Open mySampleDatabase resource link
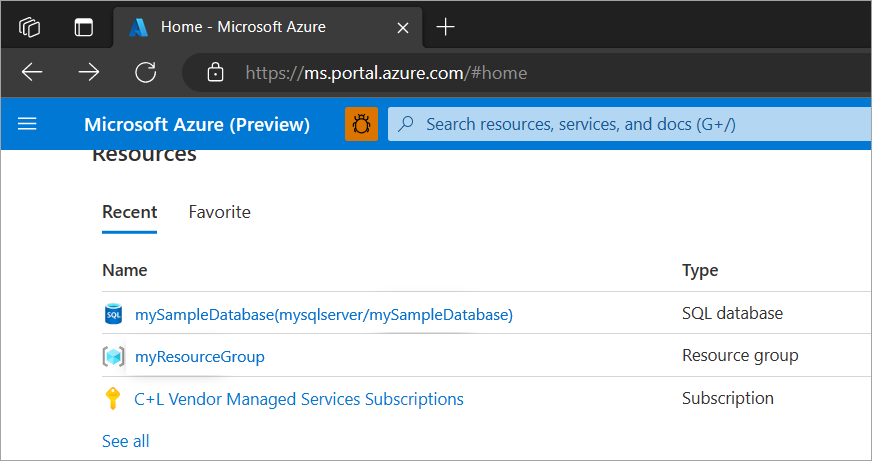Screen dimensions: 872x461 (324, 315)
